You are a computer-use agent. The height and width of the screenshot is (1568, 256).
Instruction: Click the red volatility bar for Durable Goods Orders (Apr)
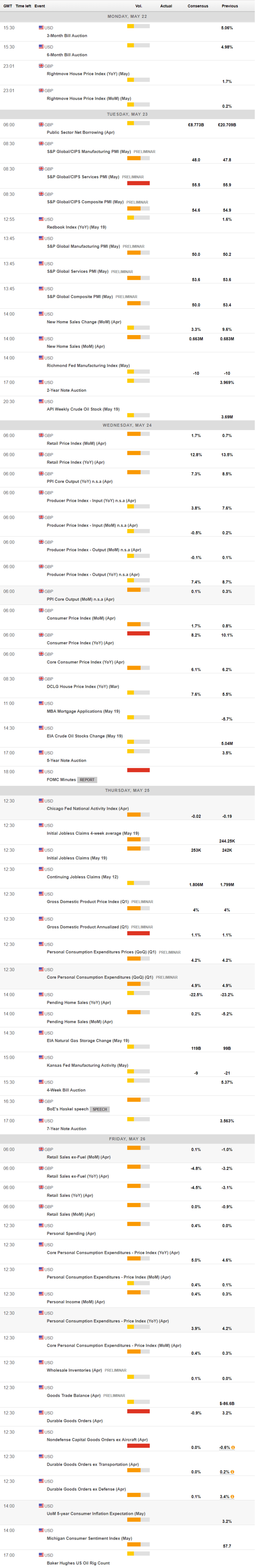[139, 1411]
